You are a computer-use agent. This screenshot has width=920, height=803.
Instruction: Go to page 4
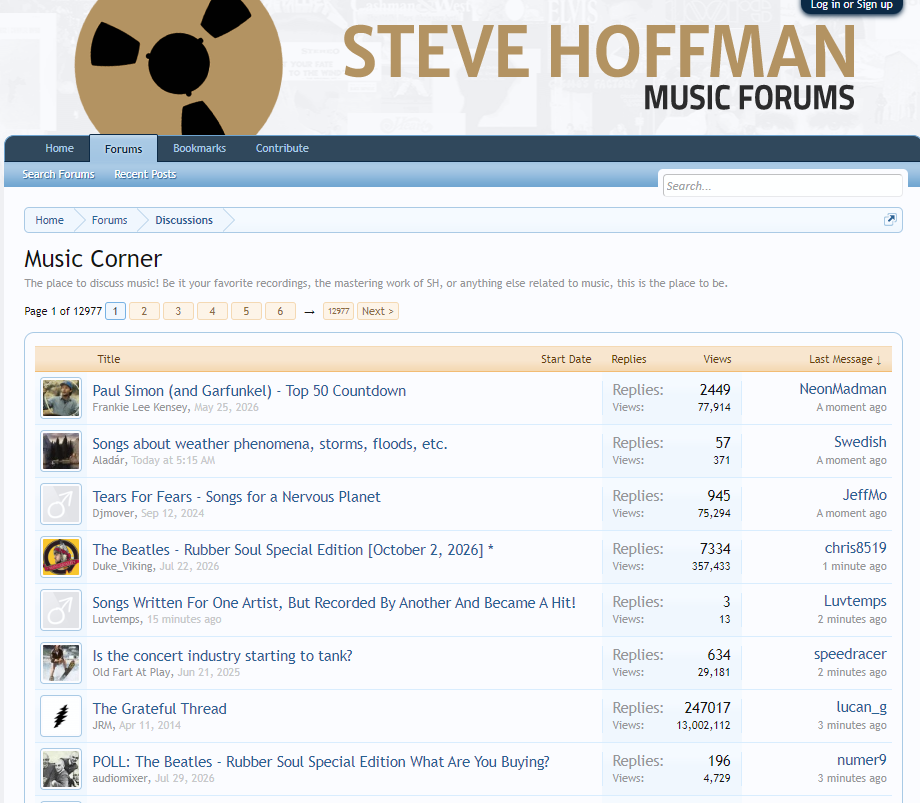click(x=212, y=311)
